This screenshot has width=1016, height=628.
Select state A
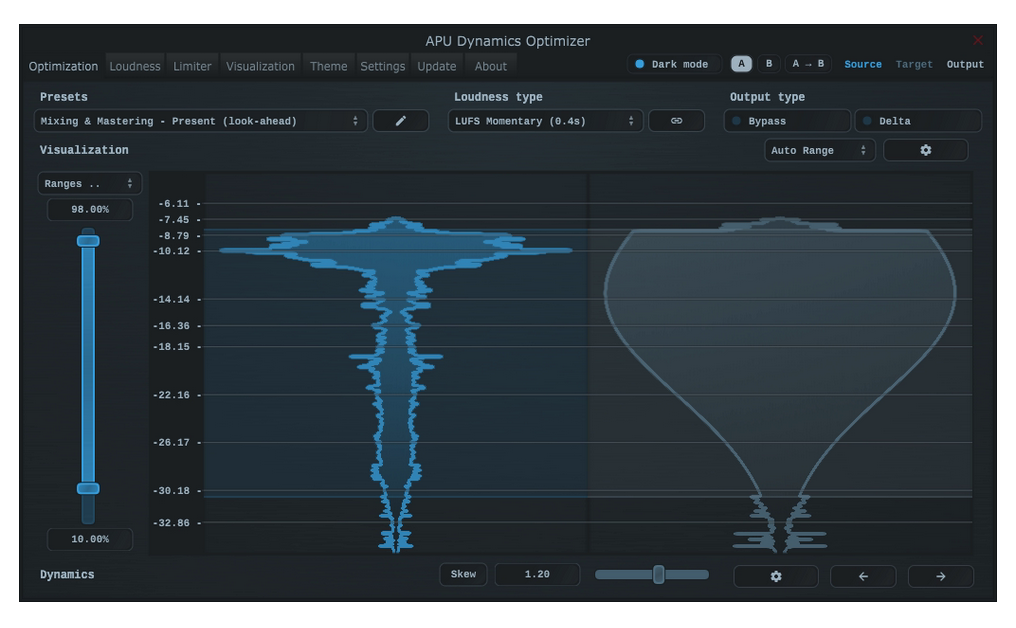(741, 64)
